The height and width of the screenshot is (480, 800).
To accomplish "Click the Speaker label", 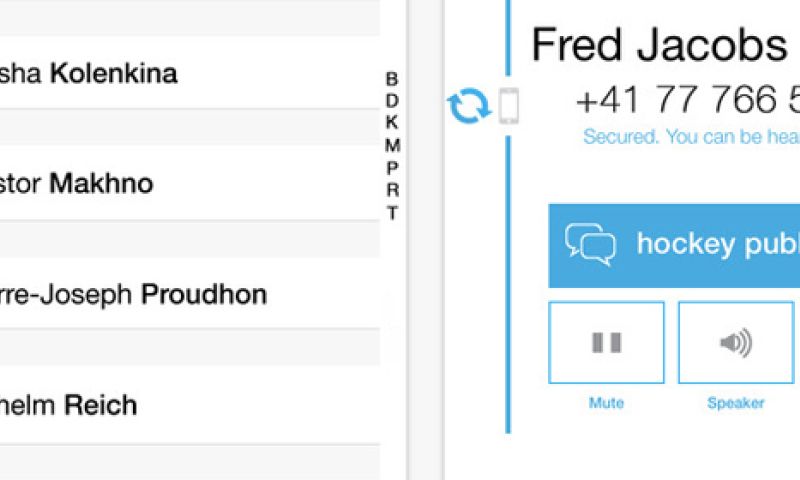I will tap(736, 403).
